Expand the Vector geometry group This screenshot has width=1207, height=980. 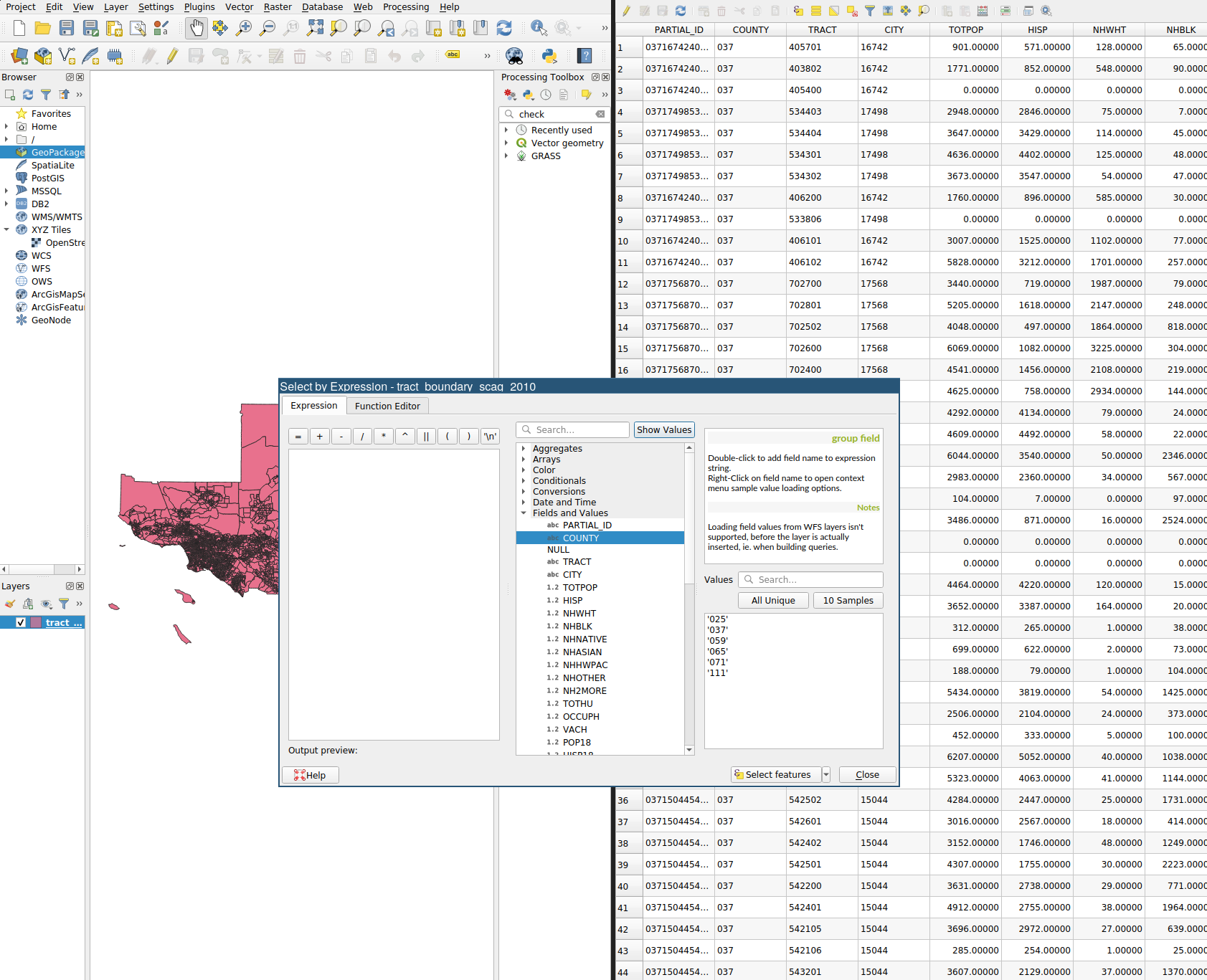(x=506, y=143)
